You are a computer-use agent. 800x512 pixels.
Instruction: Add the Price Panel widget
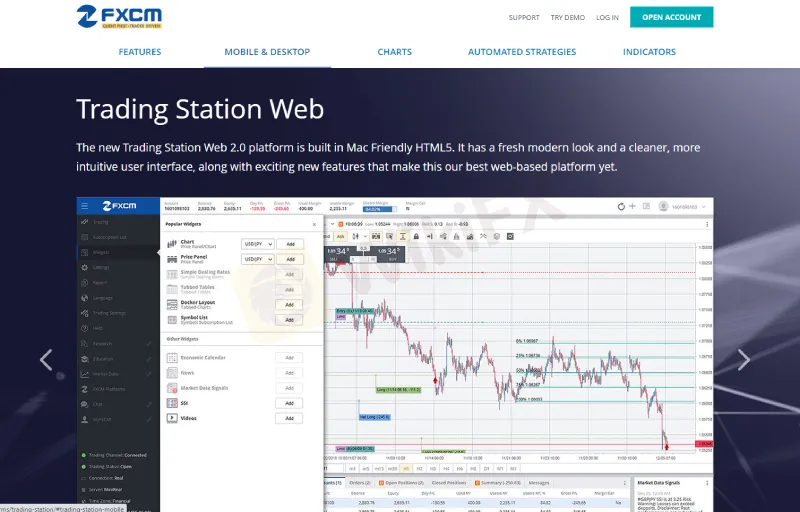point(290,259)
